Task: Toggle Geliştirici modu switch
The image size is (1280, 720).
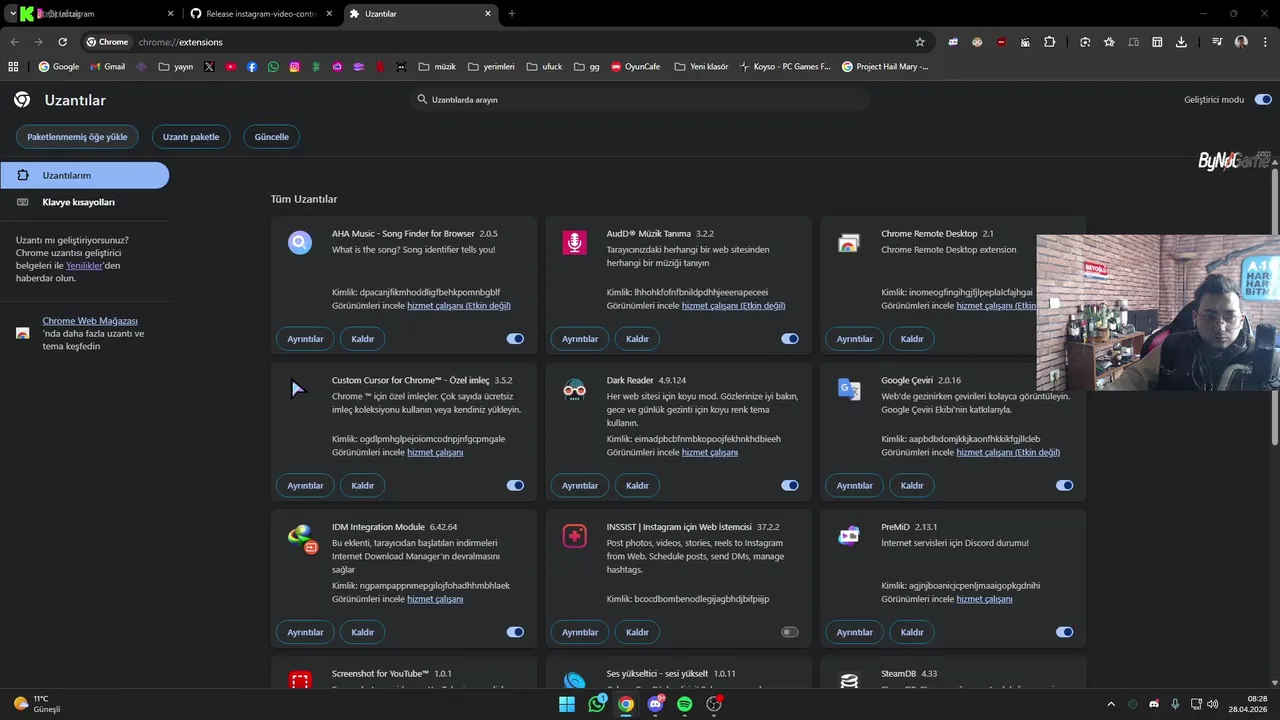Action: tap(1263, 100)
